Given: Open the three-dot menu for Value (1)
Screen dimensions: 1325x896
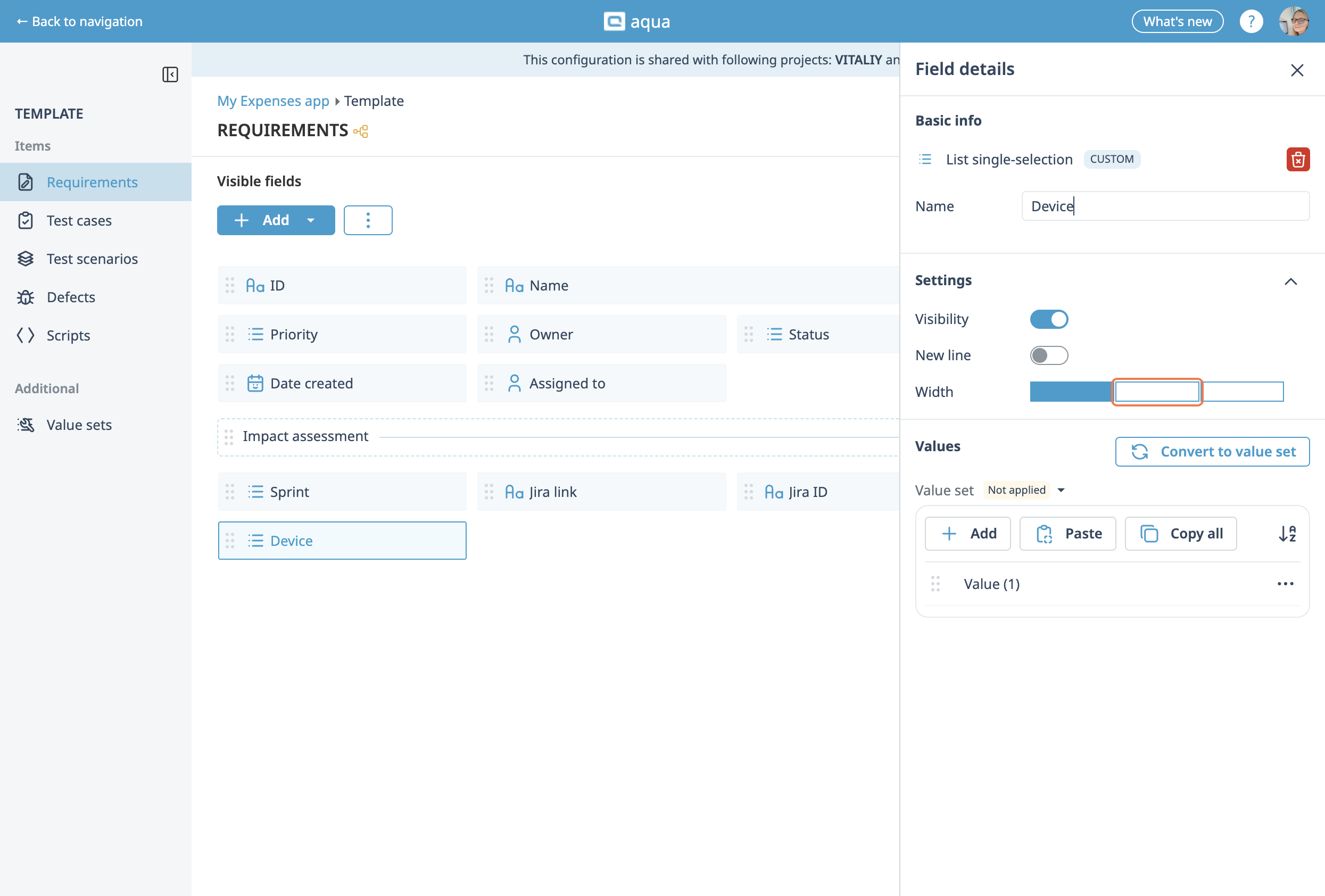Looking at the screenshot, I should (x=1285, y=584).
